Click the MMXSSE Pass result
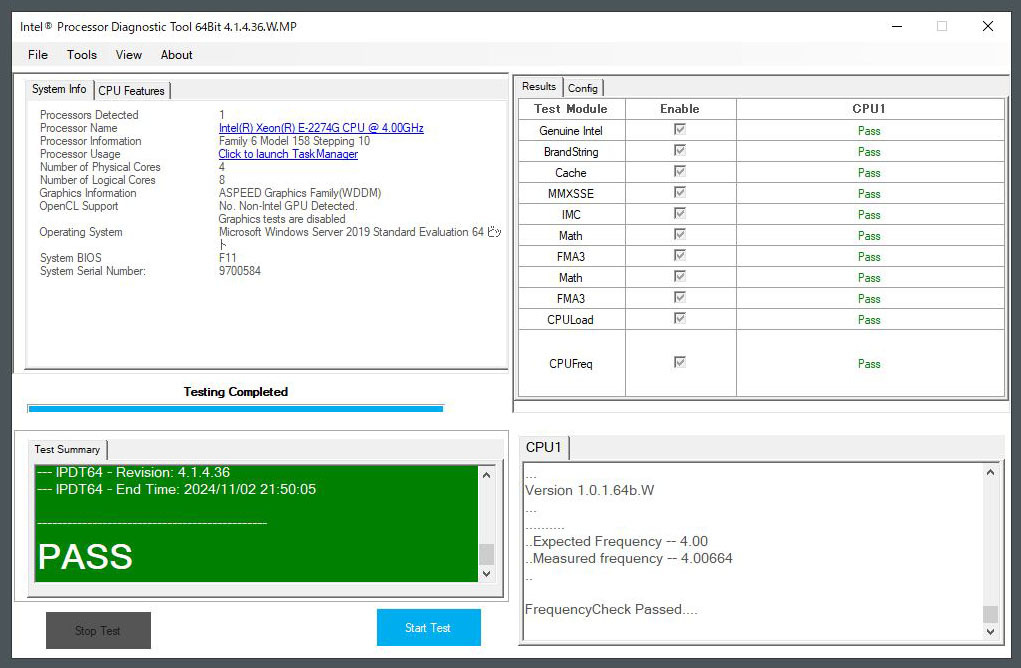 point(869,194)
